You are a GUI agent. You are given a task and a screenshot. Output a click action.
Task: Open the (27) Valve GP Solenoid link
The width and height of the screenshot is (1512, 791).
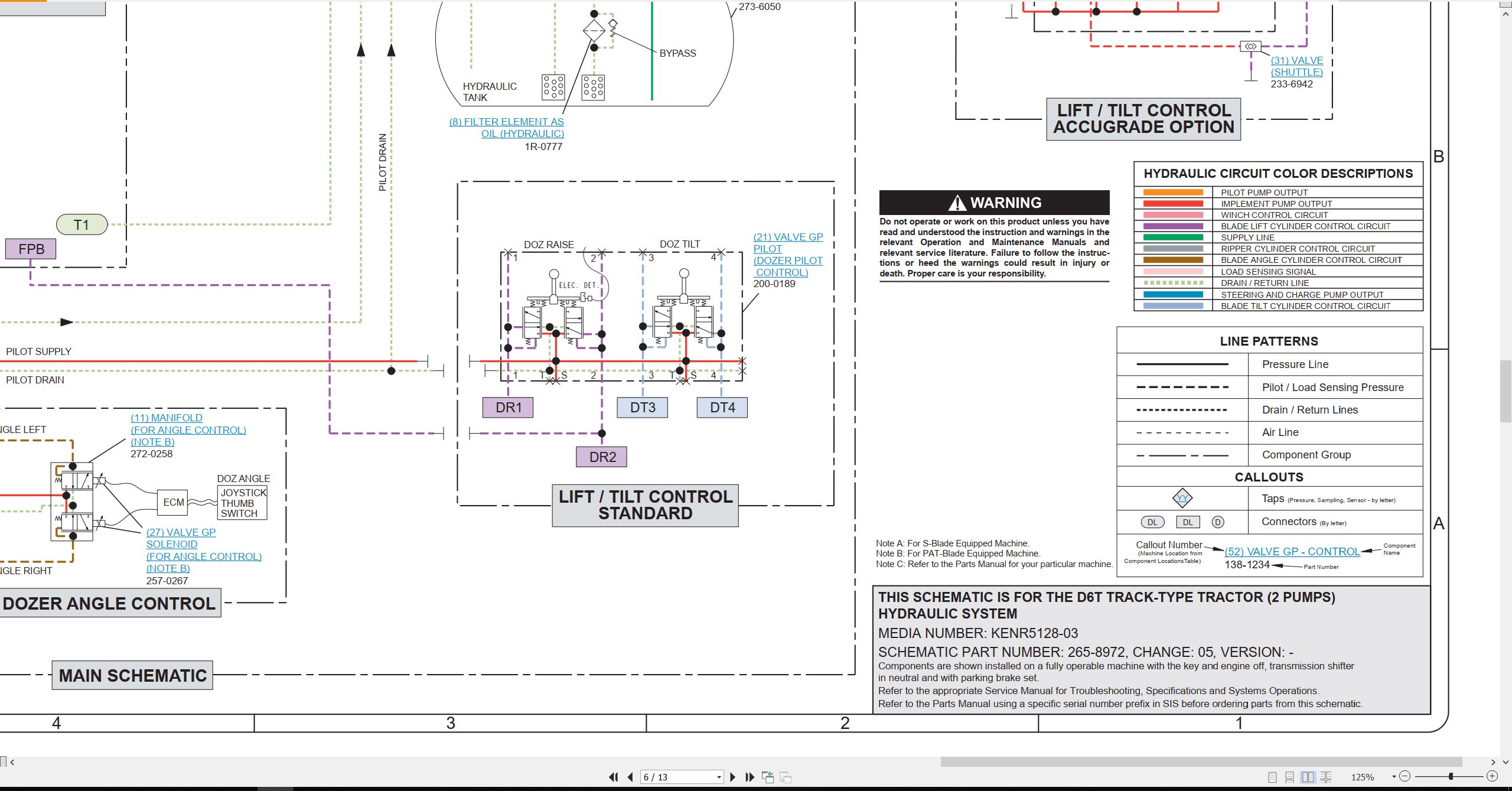[x=204, y=550]
